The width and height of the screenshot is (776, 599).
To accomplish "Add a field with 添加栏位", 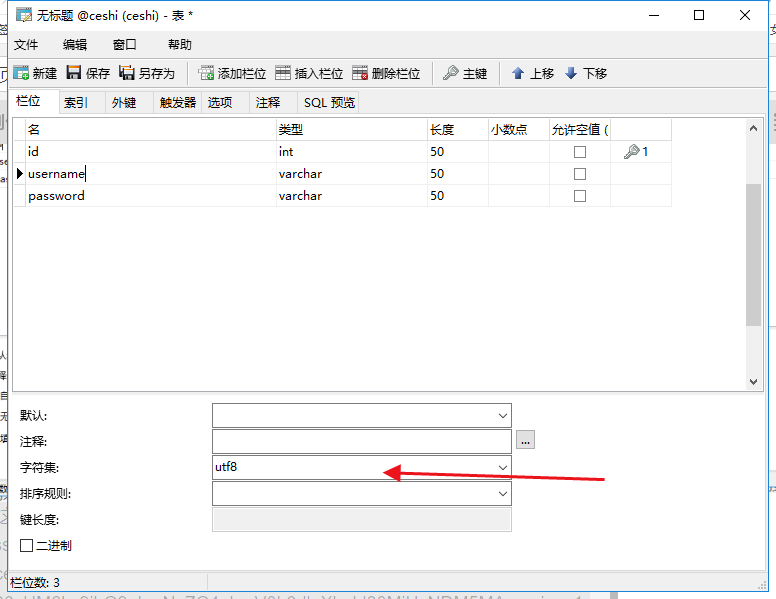I will [232, 73].
